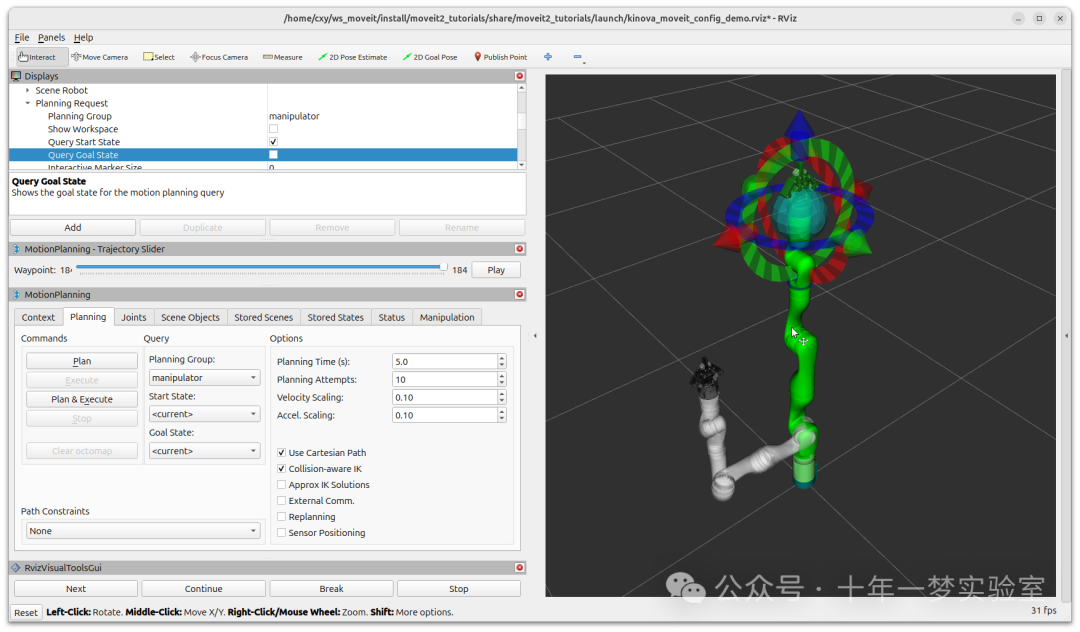Play the trajectory
This screenshot has width=1080, height=632.
point(496,270)
